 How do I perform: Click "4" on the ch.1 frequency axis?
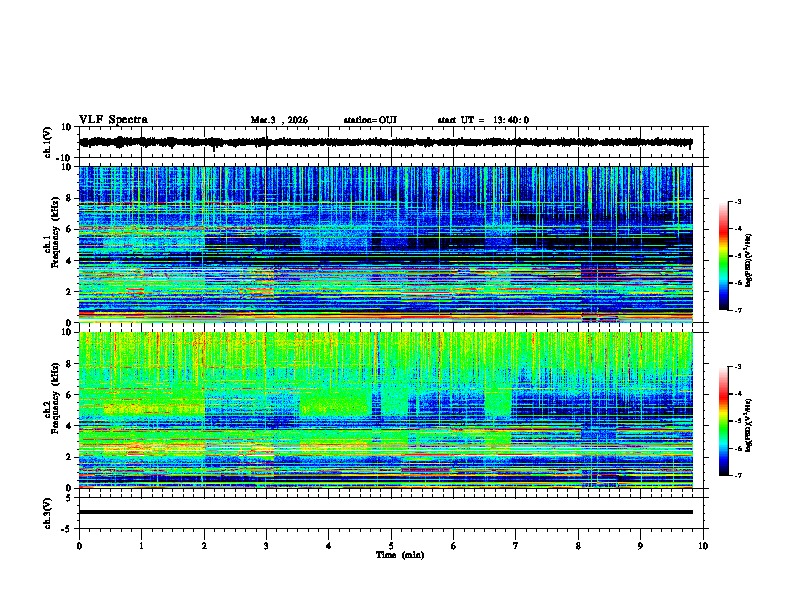(x=69, y=261)
